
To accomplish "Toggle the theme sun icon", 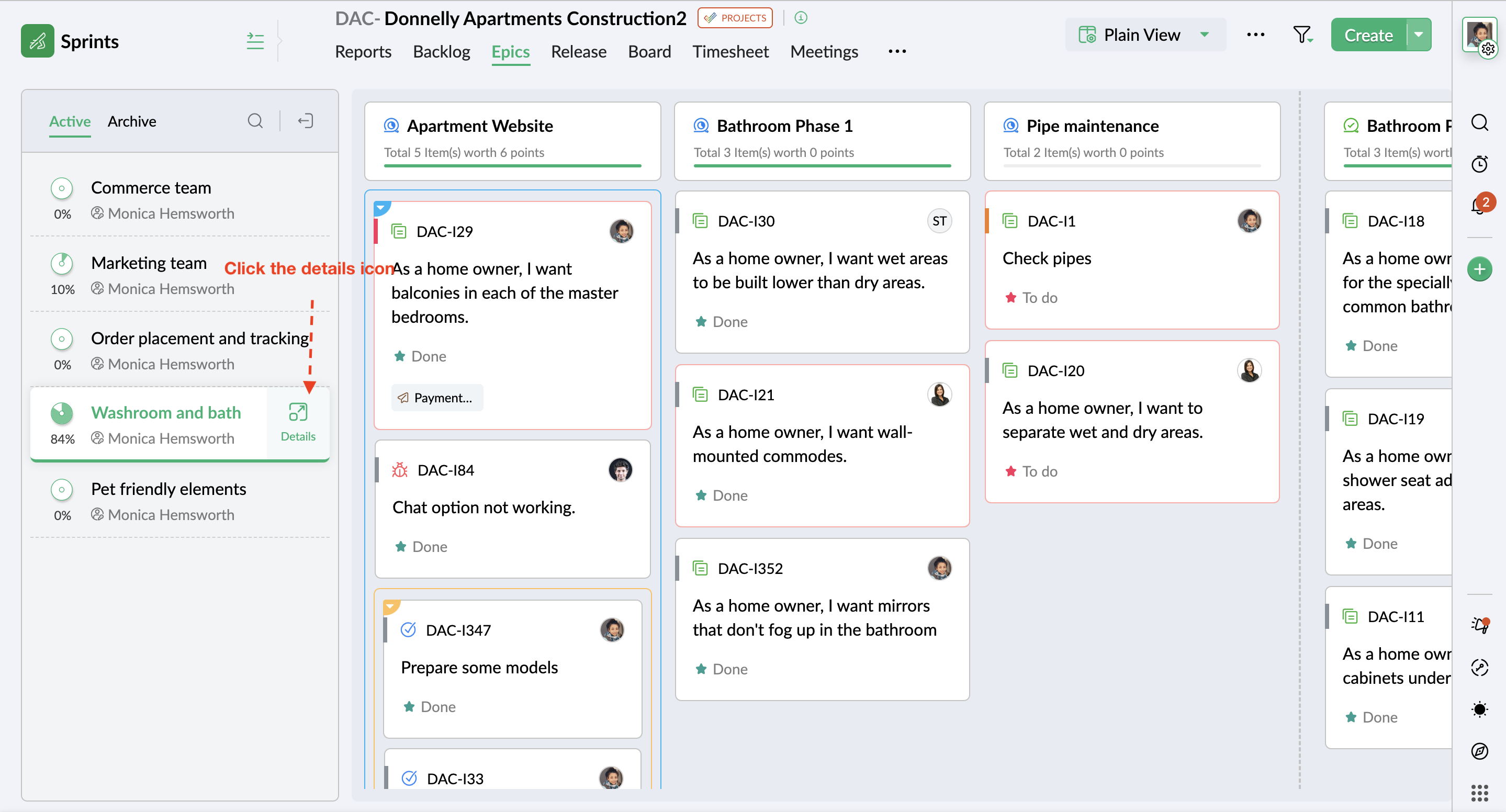I will pos(1480,709).
